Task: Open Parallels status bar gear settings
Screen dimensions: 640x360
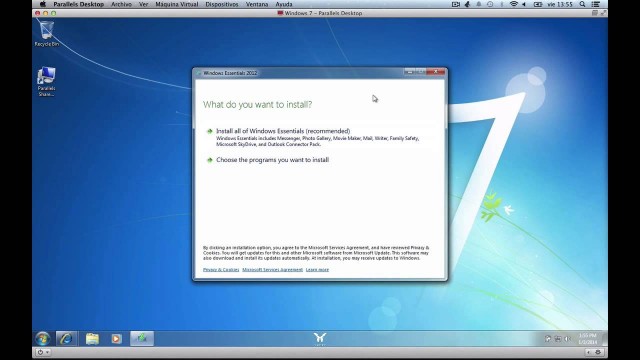Action: coord(598,352)
